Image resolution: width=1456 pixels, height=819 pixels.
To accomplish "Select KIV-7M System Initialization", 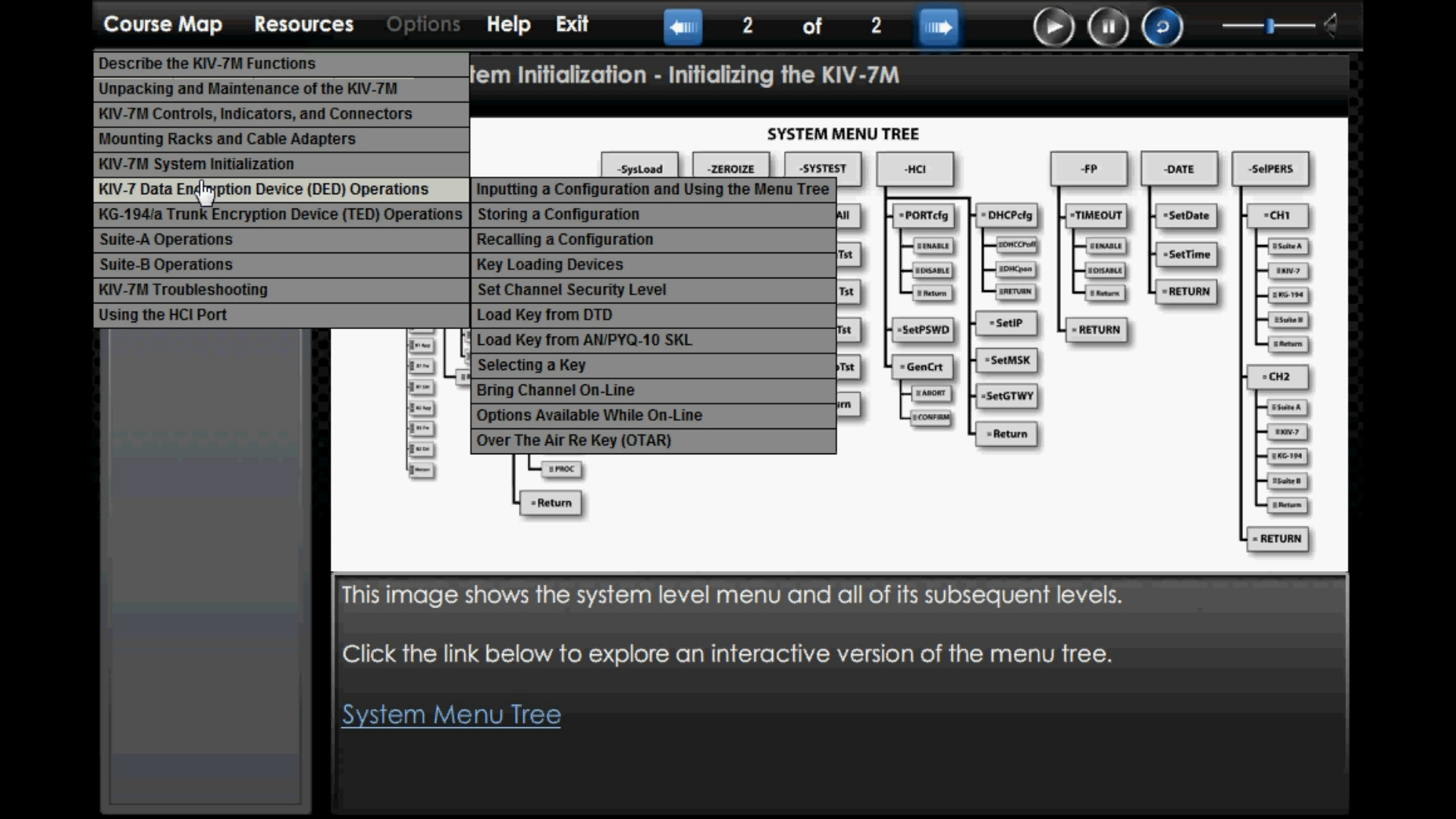I will (x=281, y=164).
